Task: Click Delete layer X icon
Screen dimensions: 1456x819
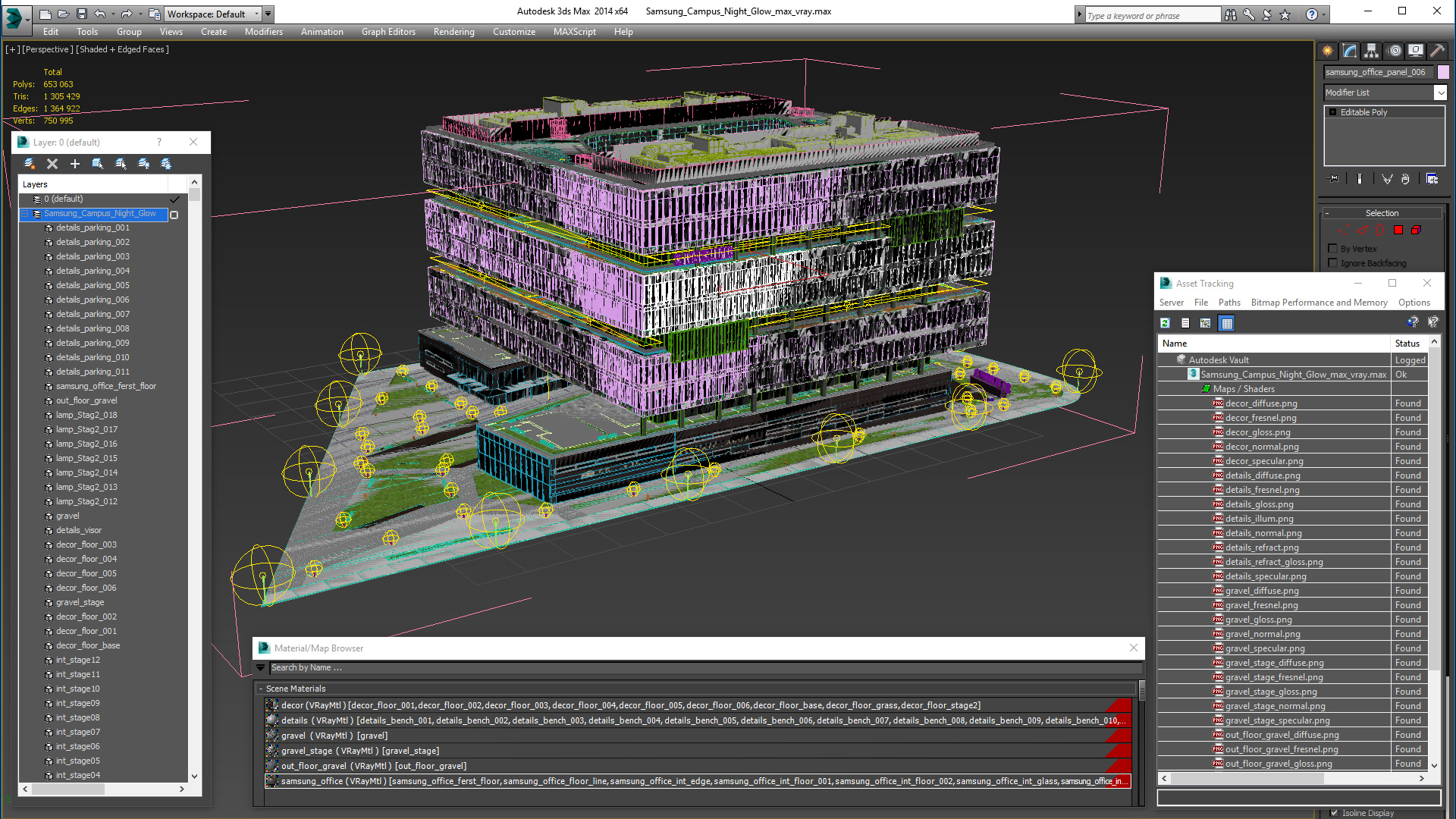Action: [x=52, y=164]
